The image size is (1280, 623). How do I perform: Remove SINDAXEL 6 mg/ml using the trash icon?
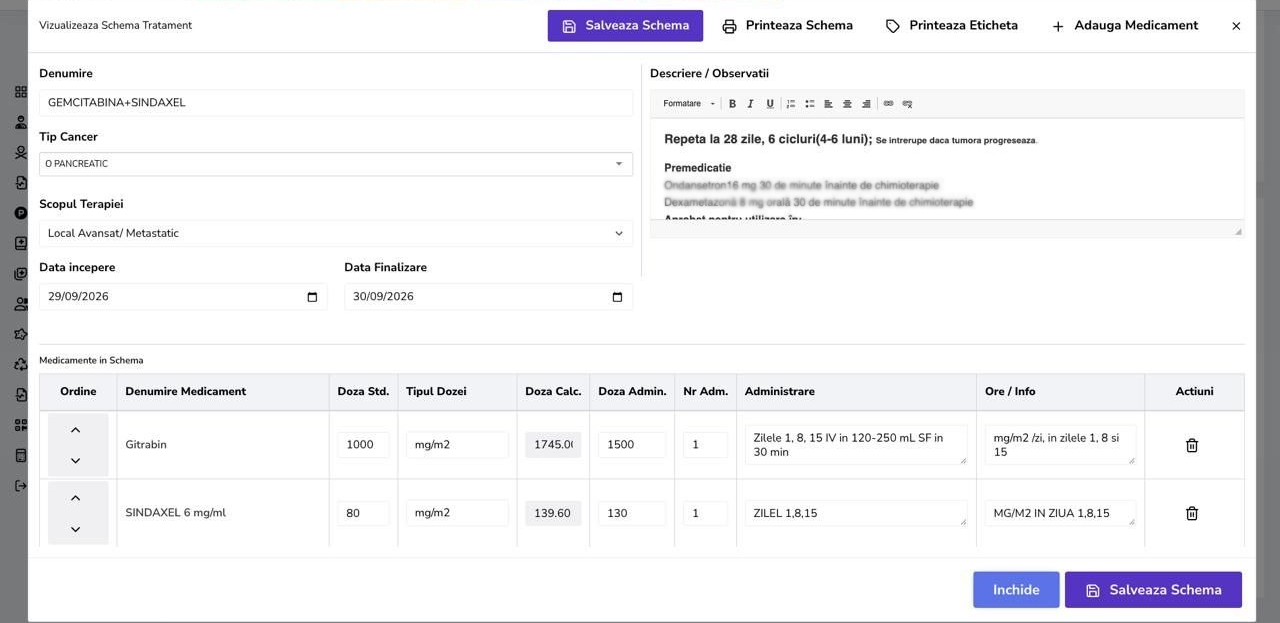1192,513
